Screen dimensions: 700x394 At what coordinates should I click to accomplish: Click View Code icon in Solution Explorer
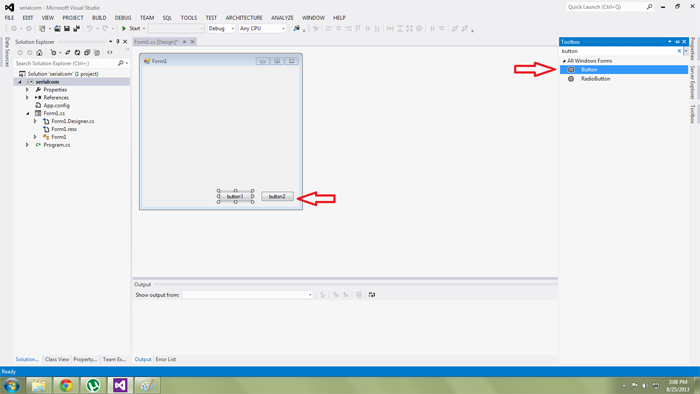(110, 53)
